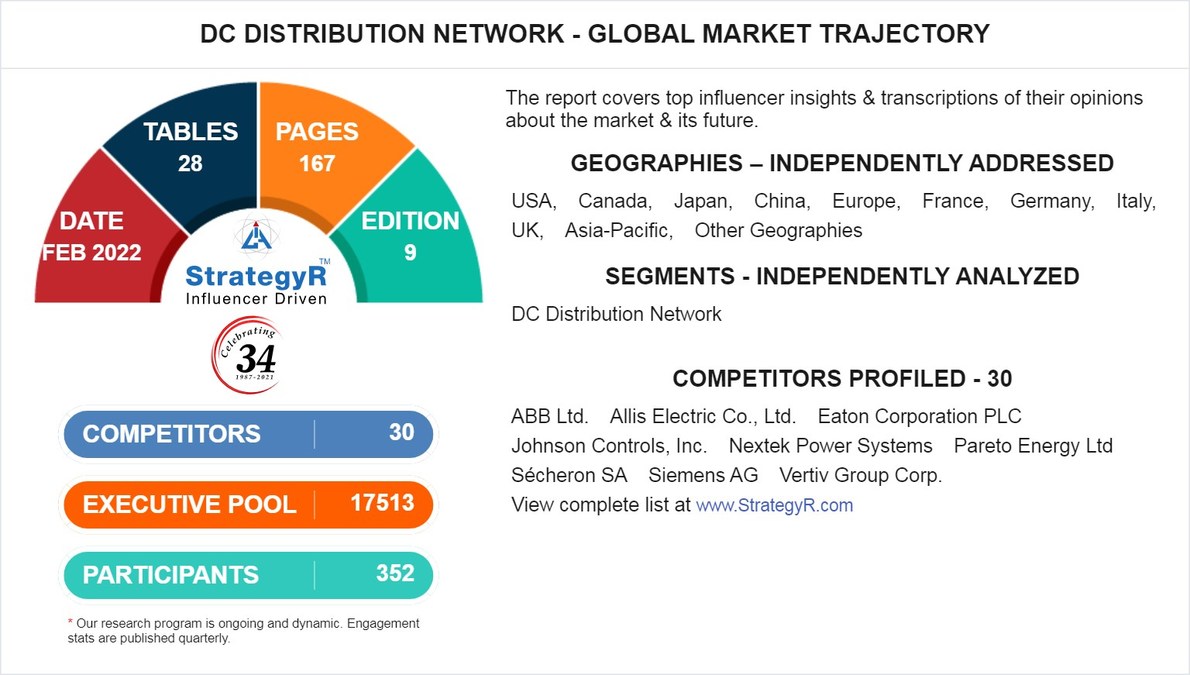Click Siemens AG competitor name
Screen dimensions: 1190x675
703,476
